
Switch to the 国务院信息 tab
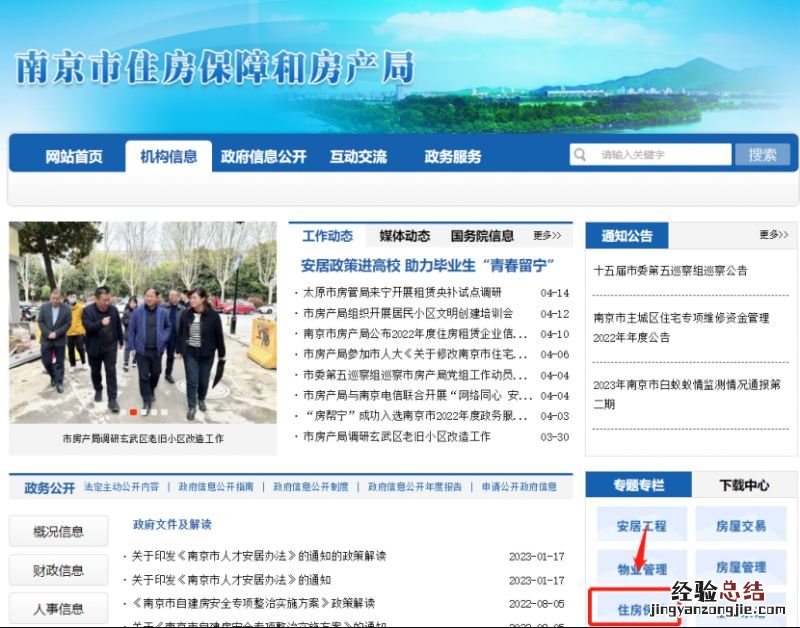pyautogui.click(x=482, y=236)
